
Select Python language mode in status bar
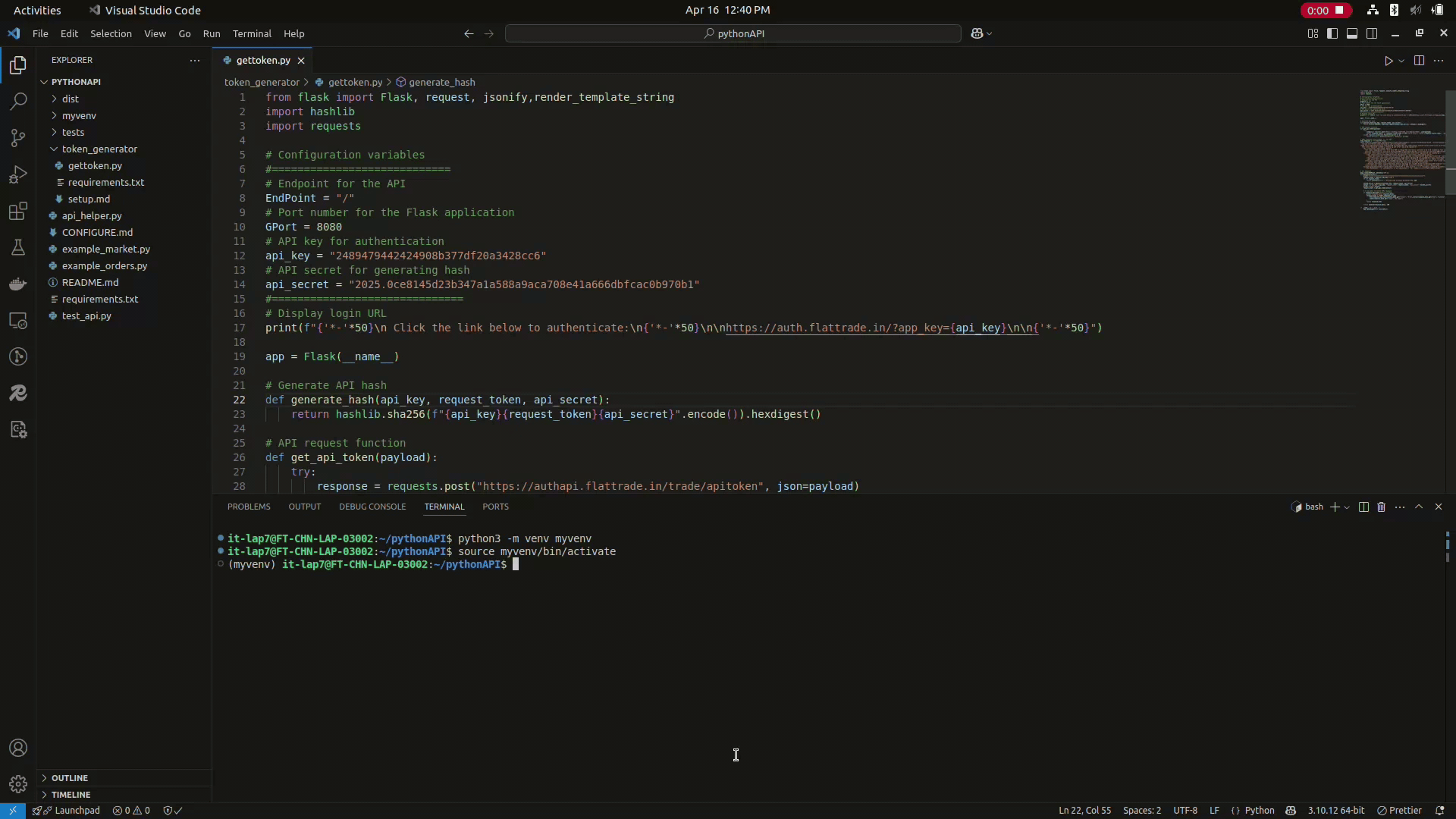tap(1260, 811)
